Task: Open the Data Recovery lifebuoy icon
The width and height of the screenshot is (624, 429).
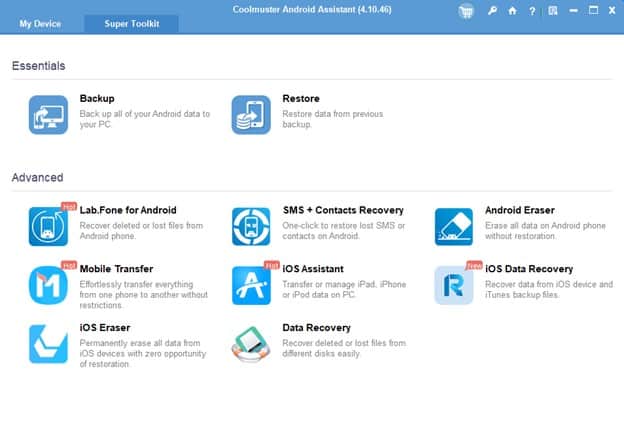Action: pyautogui.click(x=251, y=344)
